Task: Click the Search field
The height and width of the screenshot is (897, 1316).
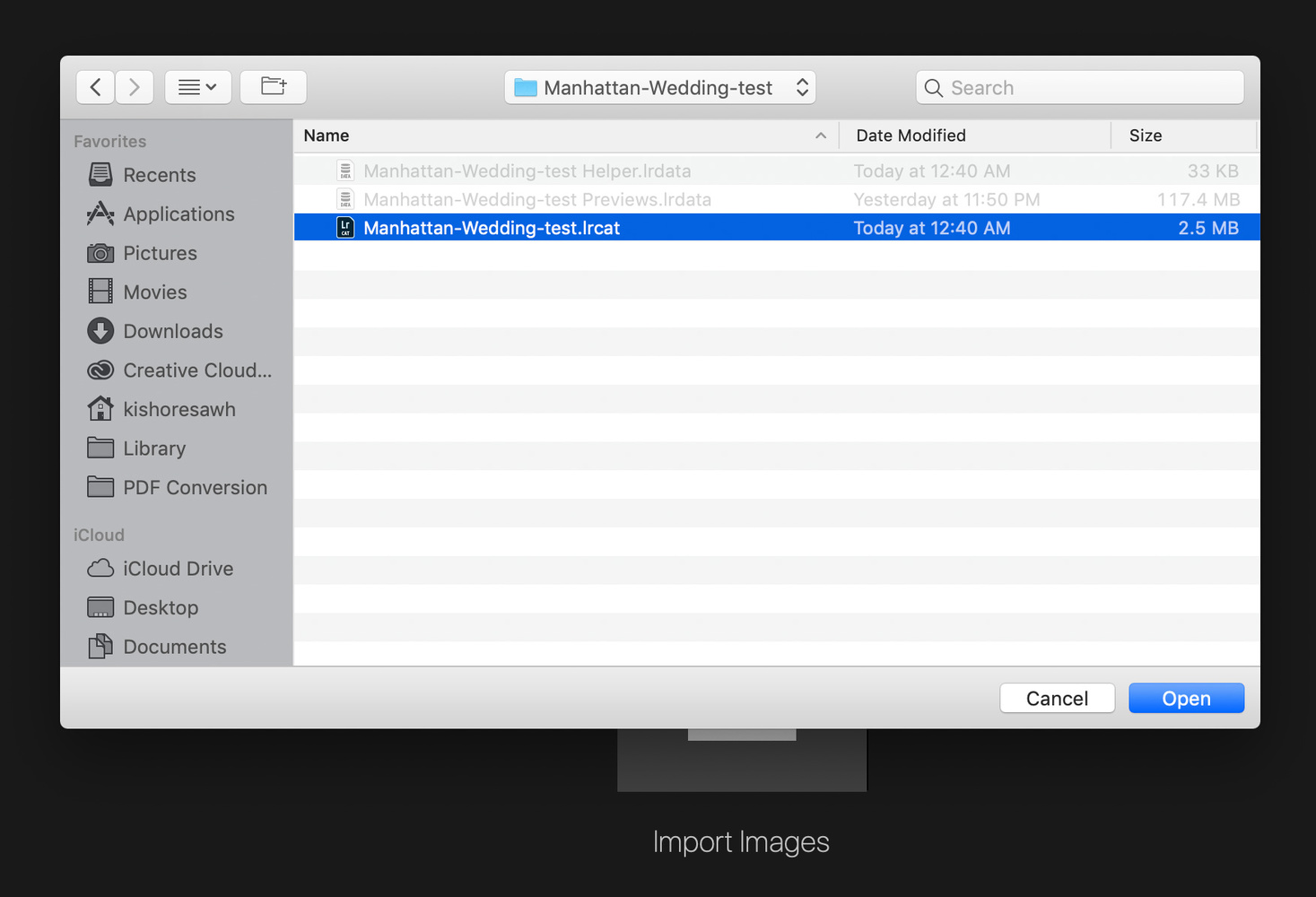Action: click(1080, 88)
